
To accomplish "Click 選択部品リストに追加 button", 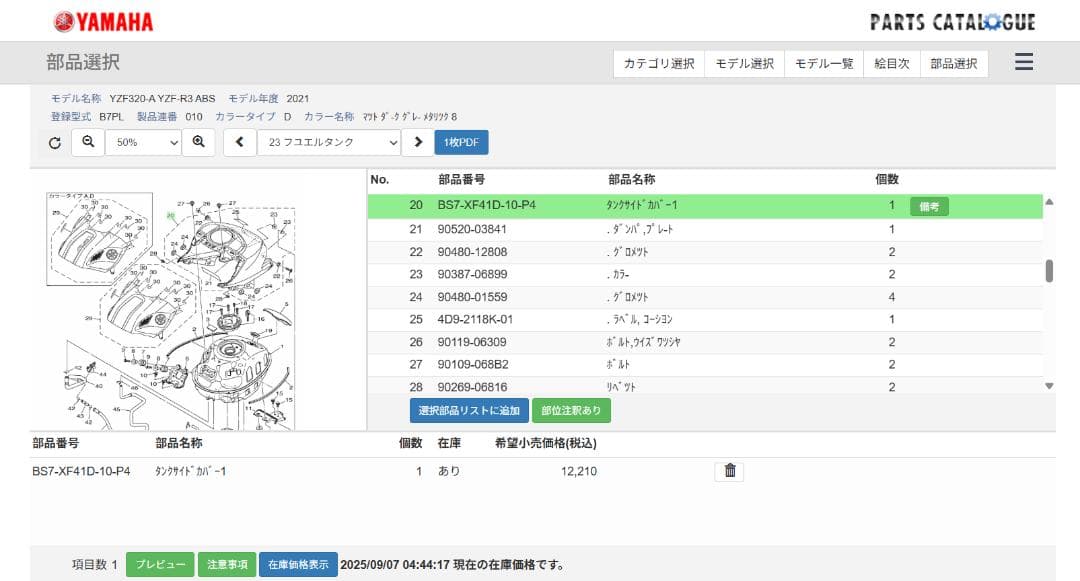I will point(469,410).
